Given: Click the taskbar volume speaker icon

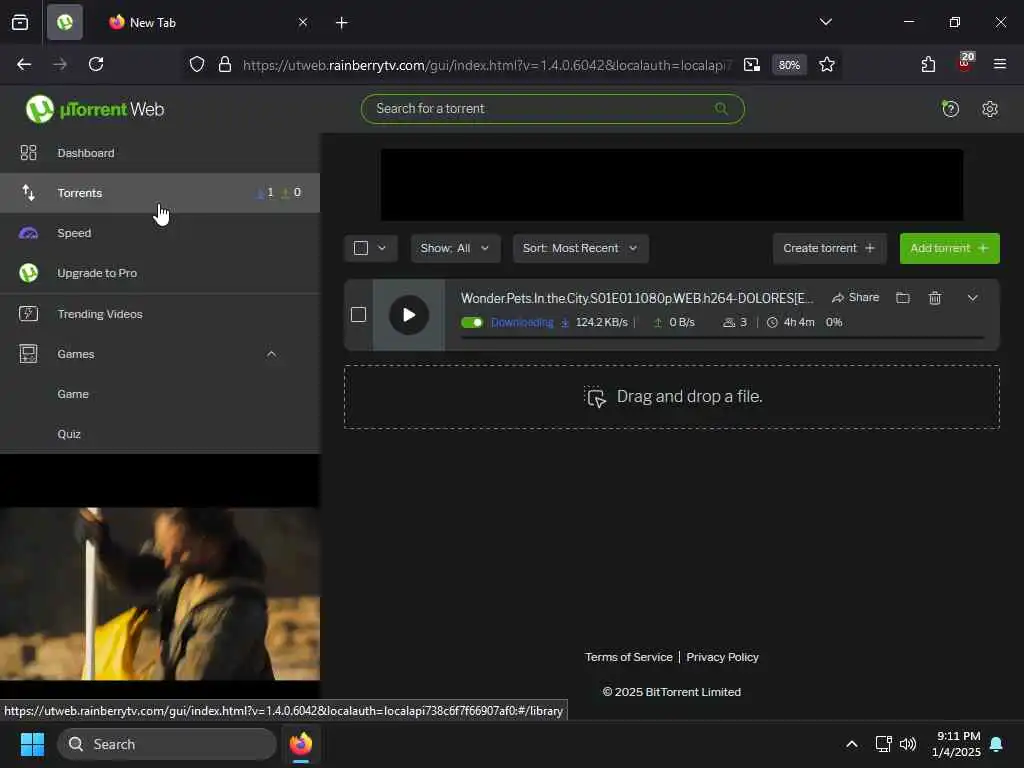Looking at the screenshot, I should [908, 744].
